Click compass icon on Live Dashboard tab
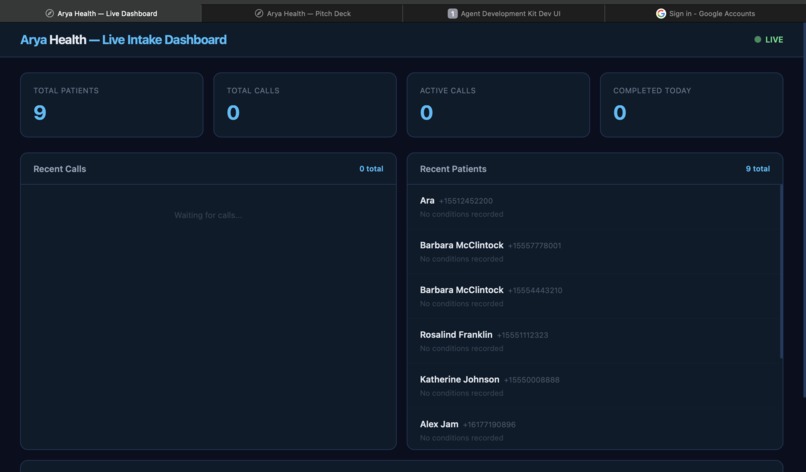 [x=49, y=13]
